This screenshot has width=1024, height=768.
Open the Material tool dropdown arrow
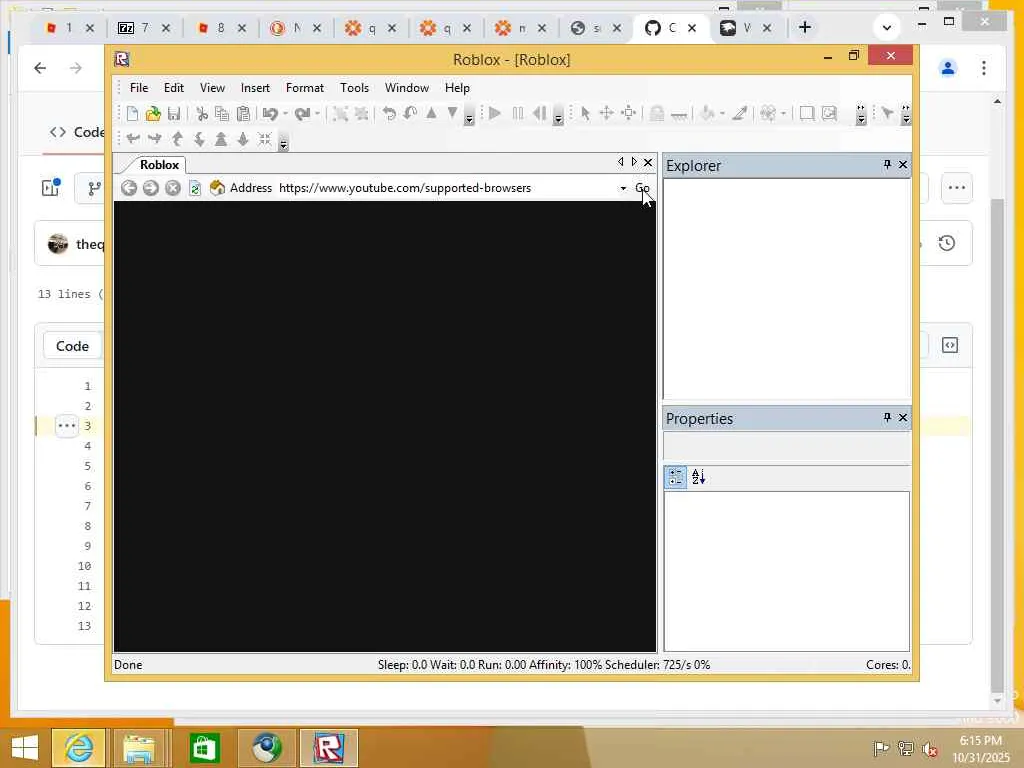[x=783, y=114]
